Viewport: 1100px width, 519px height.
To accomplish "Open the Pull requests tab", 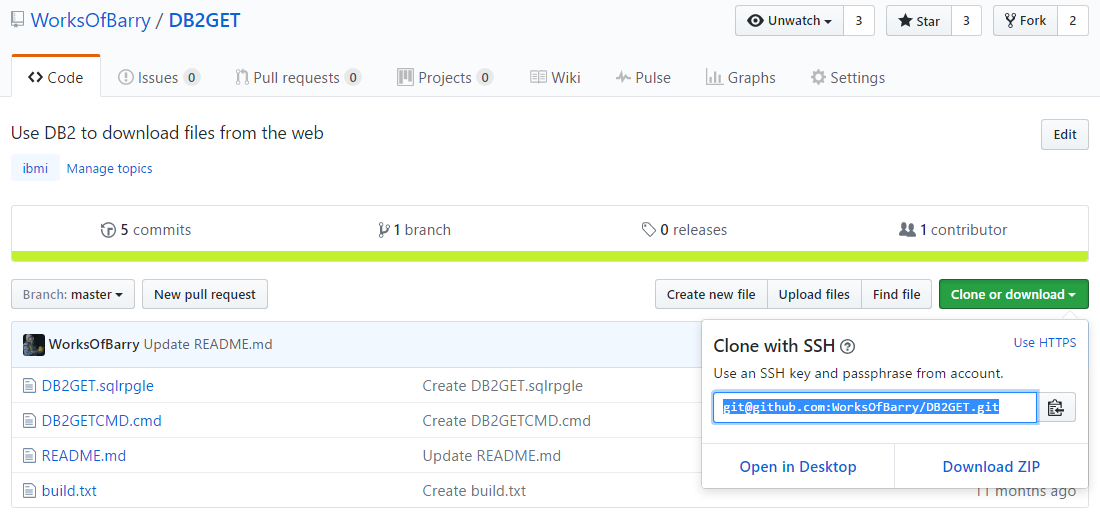I will 298,77.
